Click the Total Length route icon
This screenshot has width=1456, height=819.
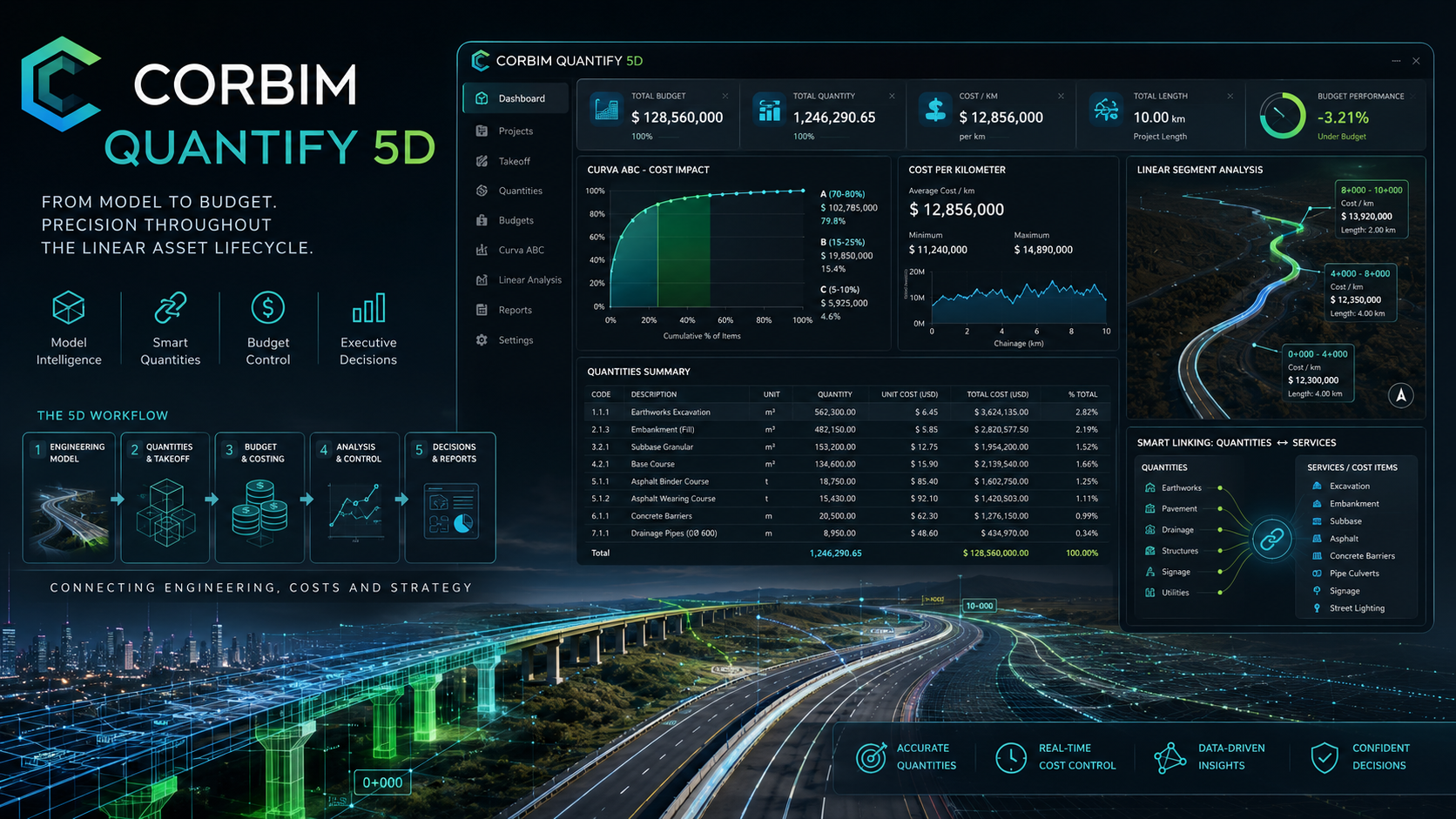1106,111
